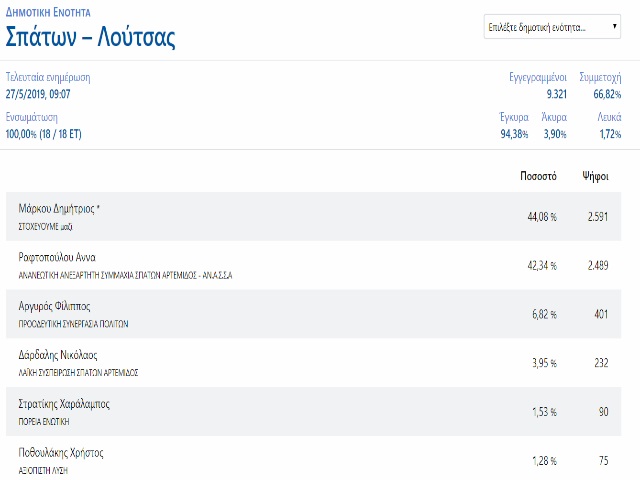Click the ΣΤΟΧΕΥΟΥΜΕ μαζί party name
The image size is (640, 480).
tap(45, 227)
